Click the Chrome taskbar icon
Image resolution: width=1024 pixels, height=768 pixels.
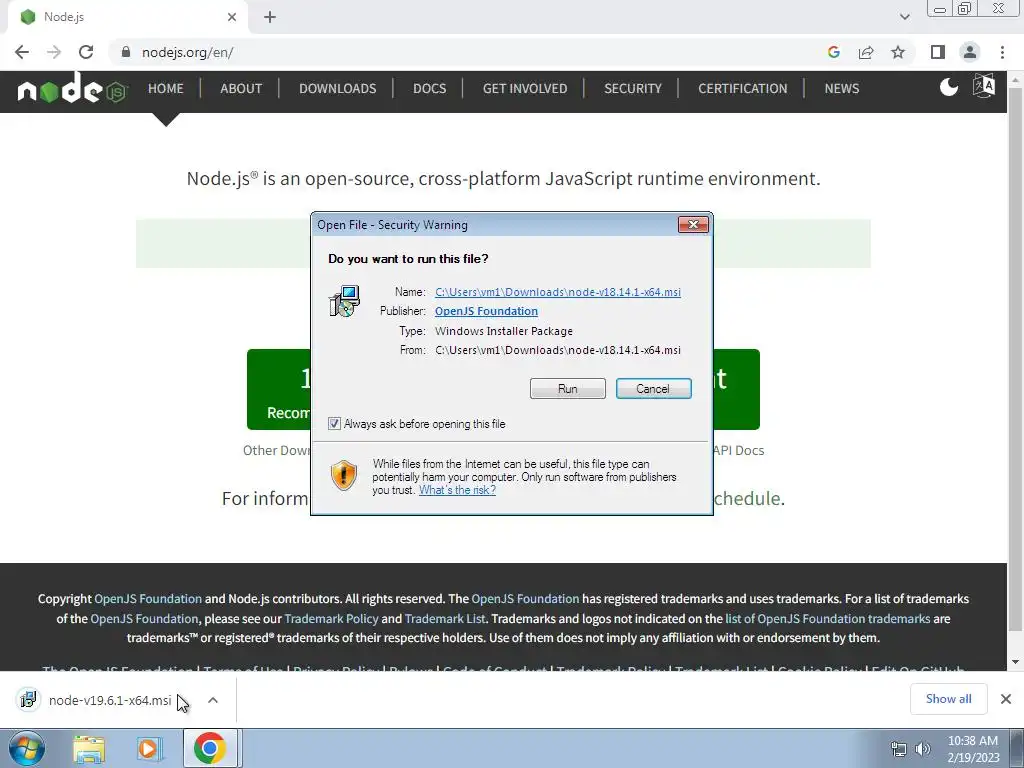tap(210, 748)
